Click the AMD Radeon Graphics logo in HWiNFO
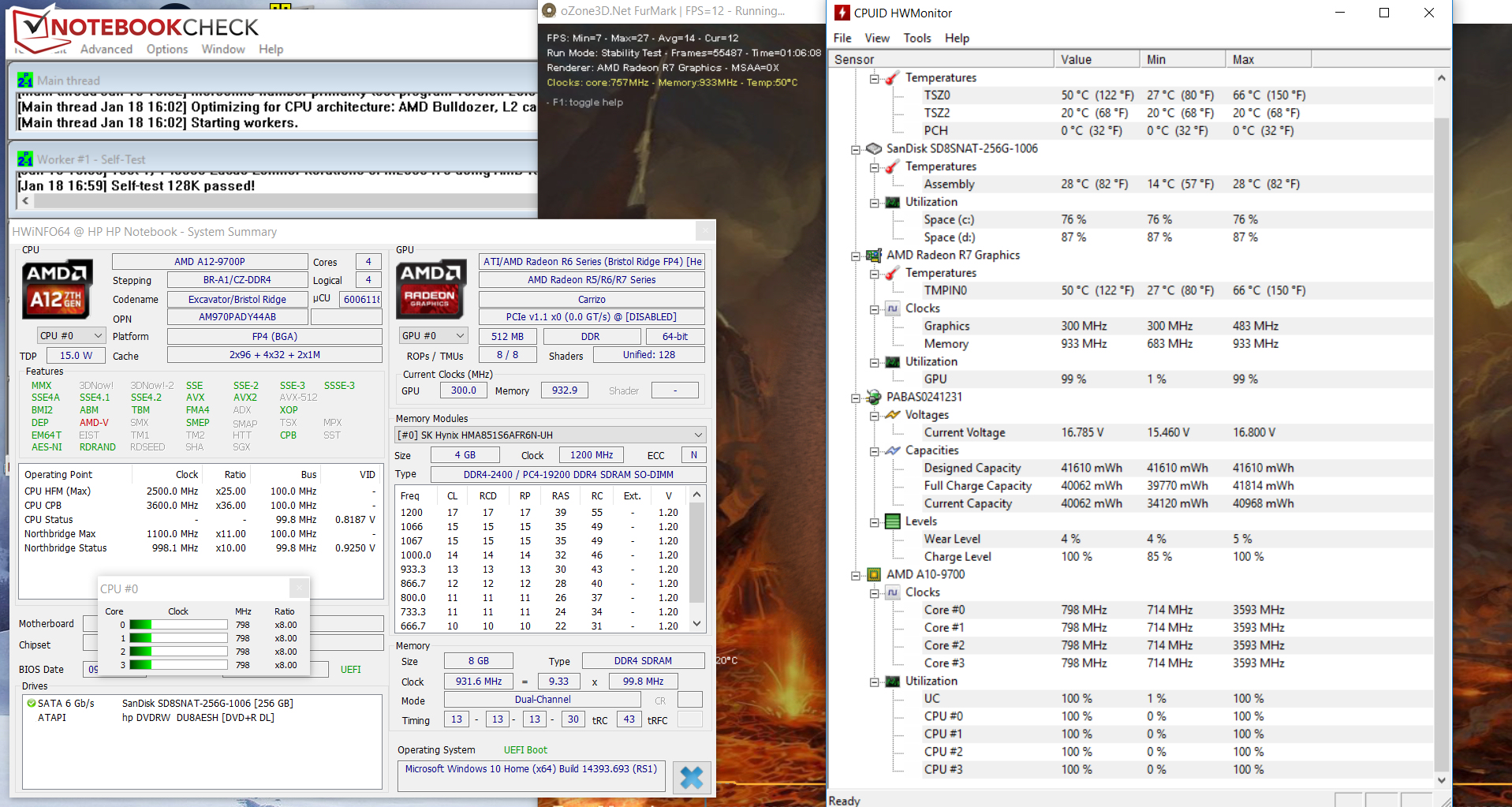 pyautogui.click(x=431, y=290)
